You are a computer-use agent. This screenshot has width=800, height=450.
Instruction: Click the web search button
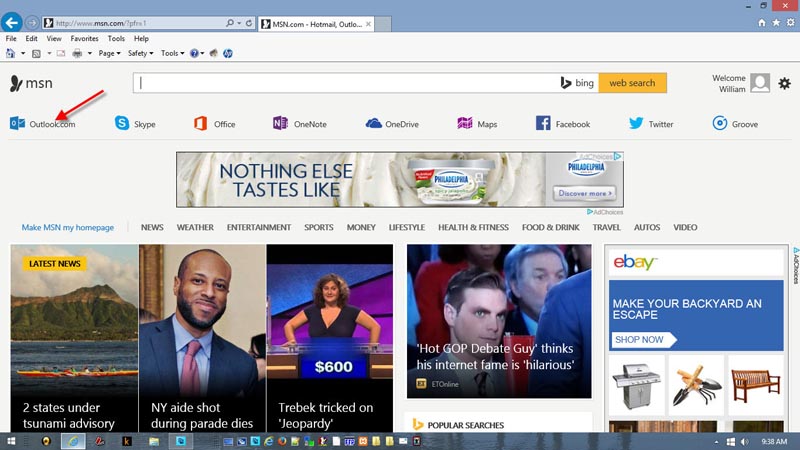point(632,83)
